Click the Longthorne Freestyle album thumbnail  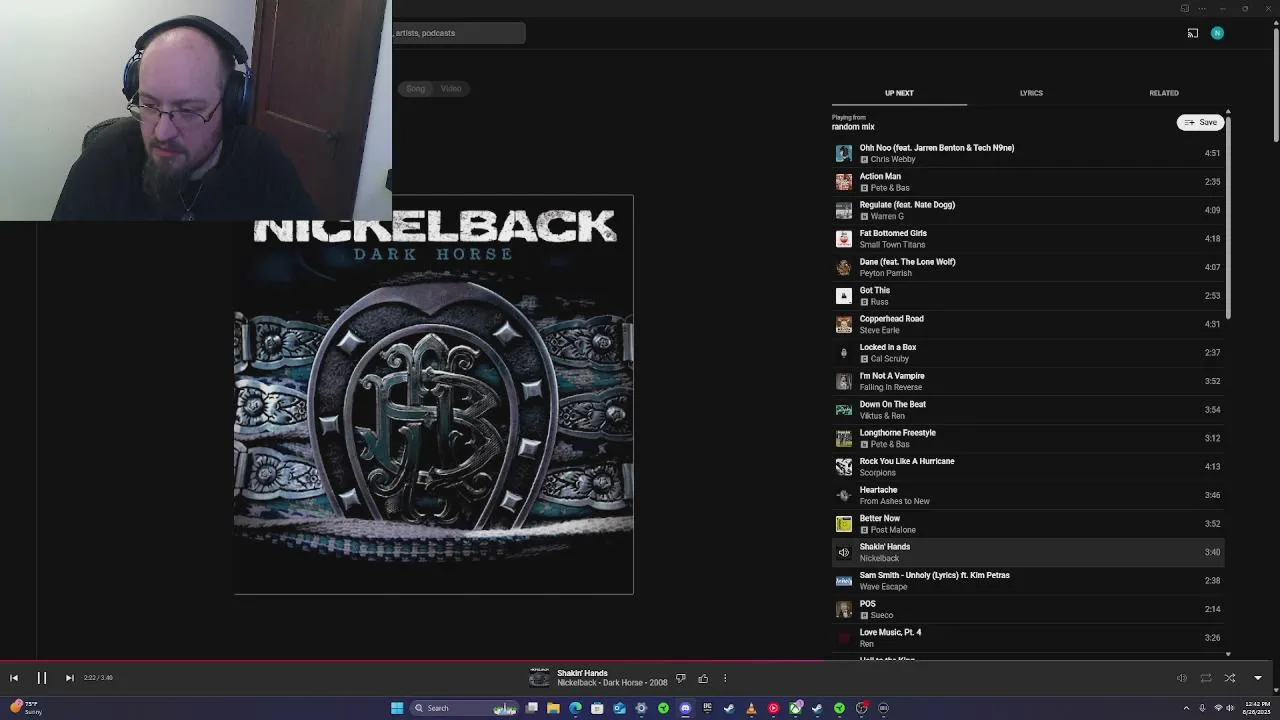[x=844, y=438]
